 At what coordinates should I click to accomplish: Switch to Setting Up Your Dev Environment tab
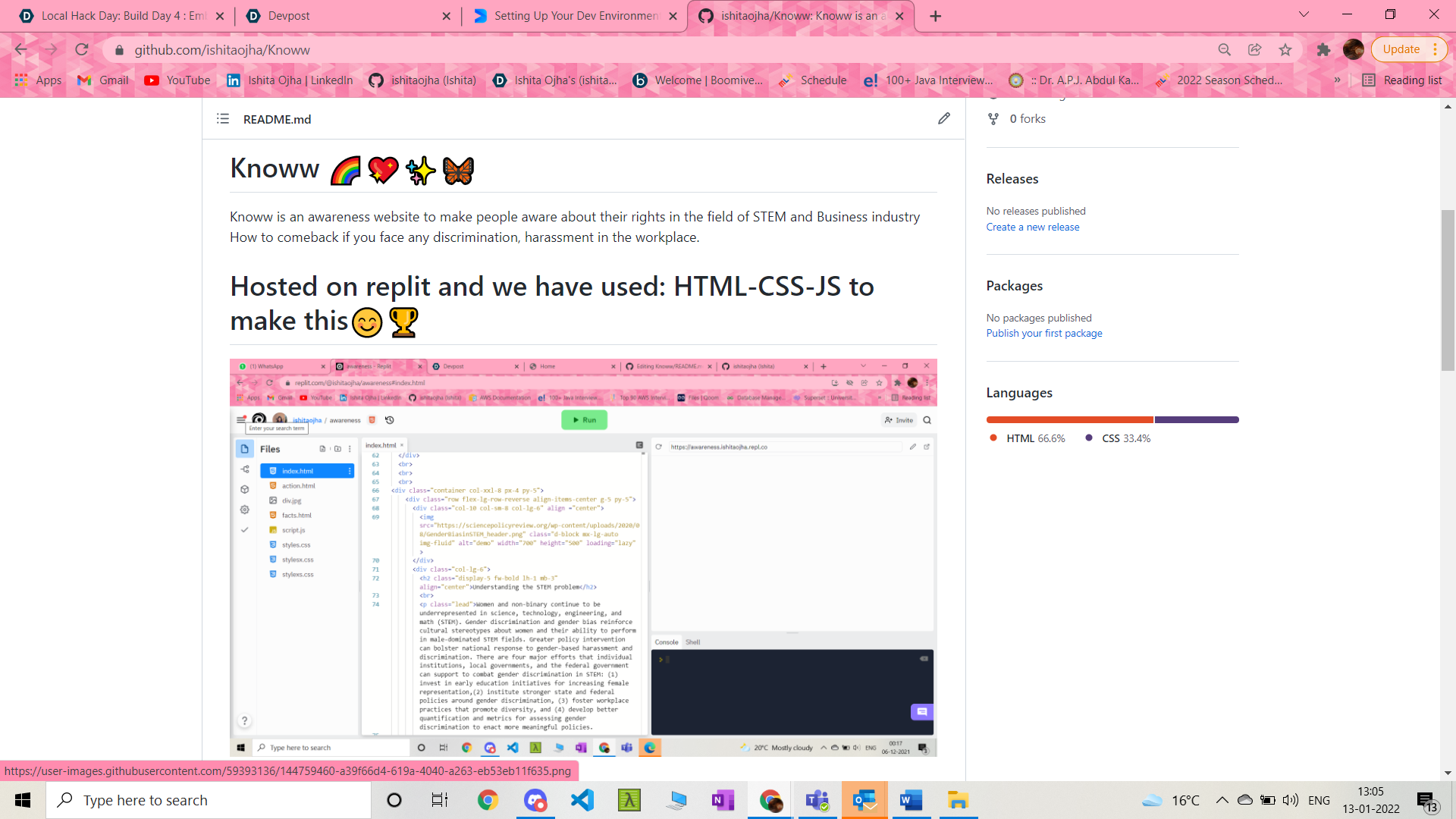pyautogui.click(x=576, y=16)
